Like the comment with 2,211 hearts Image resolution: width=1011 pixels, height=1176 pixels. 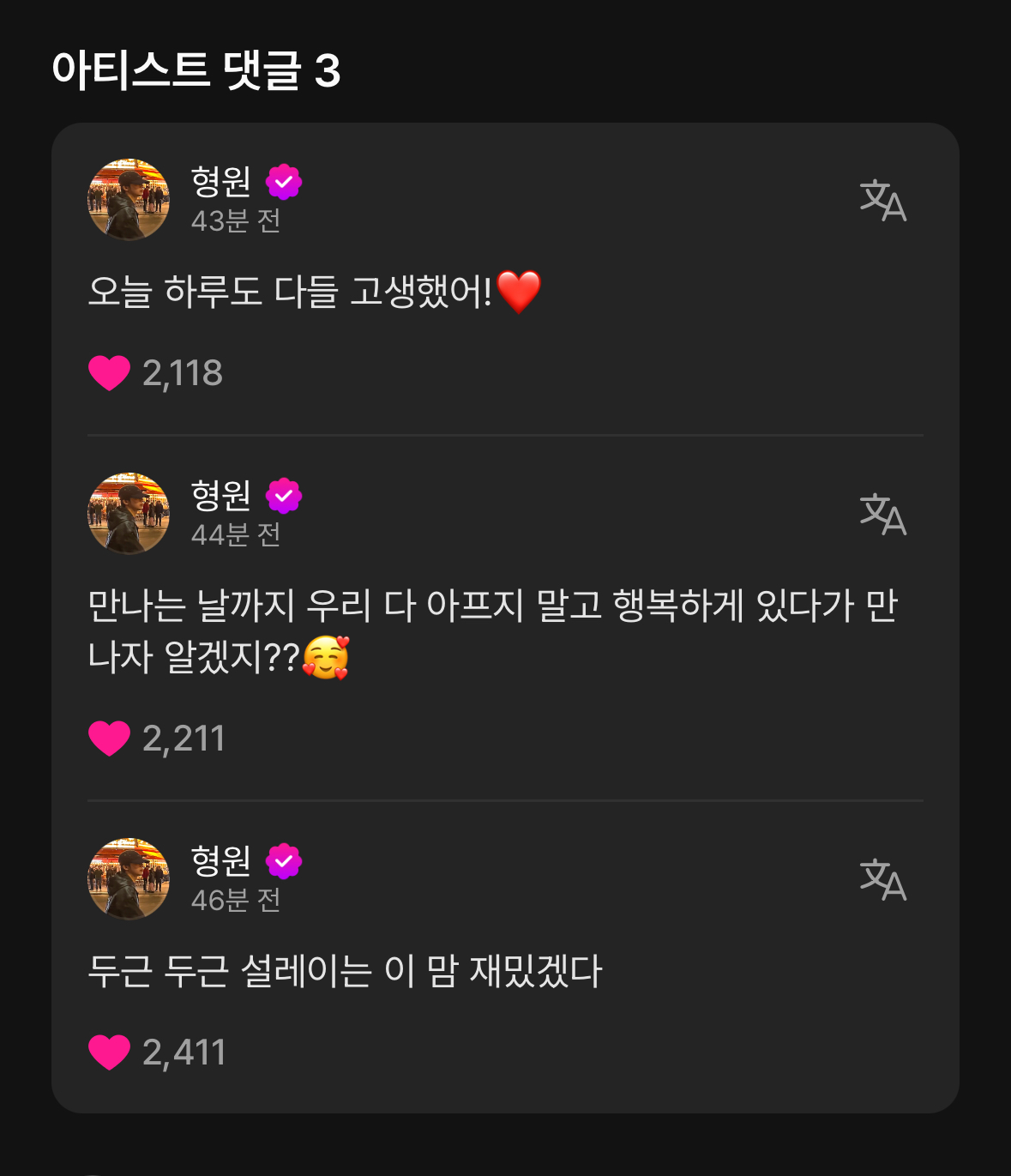tap(109, 739)
